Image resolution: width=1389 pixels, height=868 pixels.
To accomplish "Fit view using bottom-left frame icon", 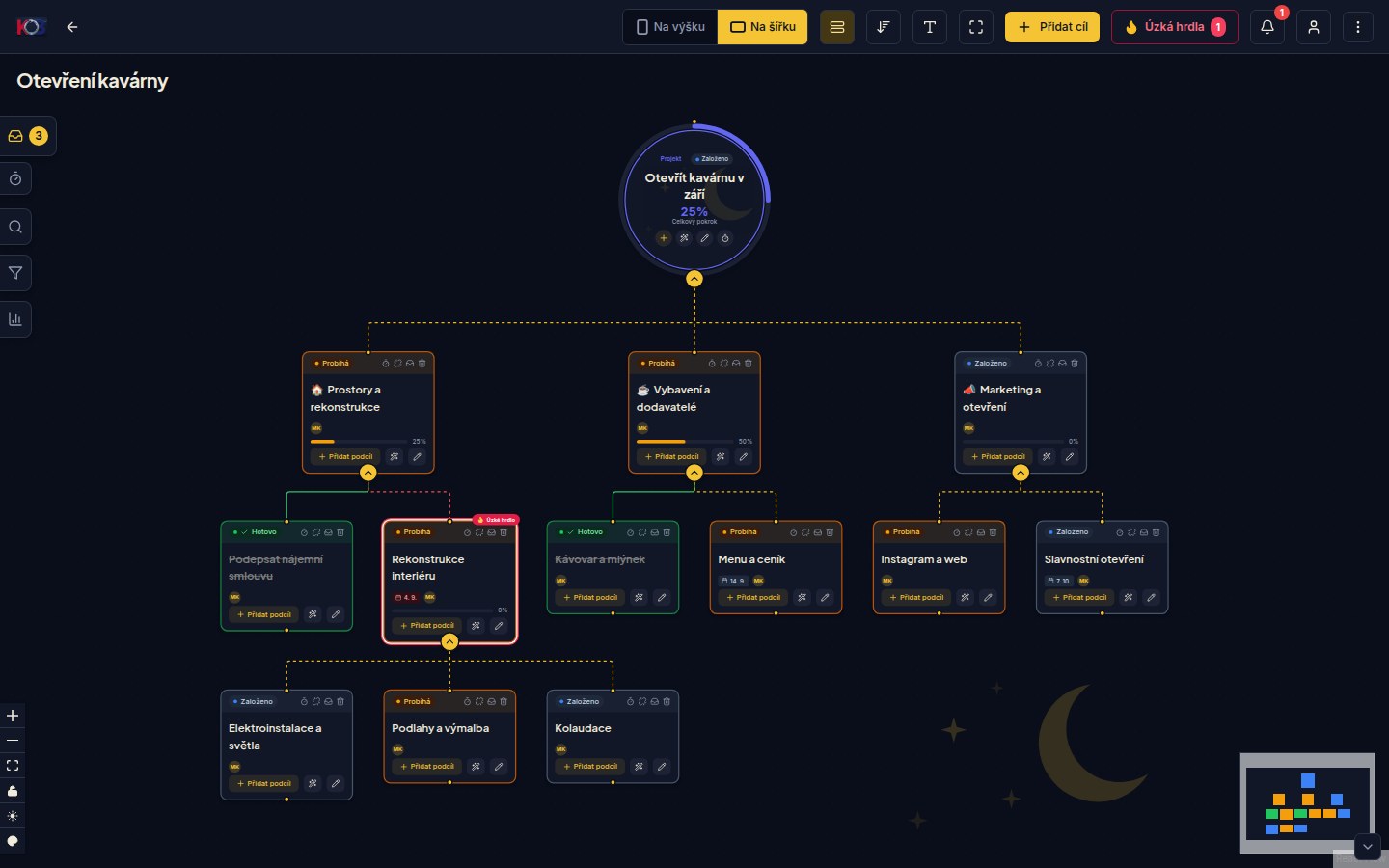I will tap(13, 766).
